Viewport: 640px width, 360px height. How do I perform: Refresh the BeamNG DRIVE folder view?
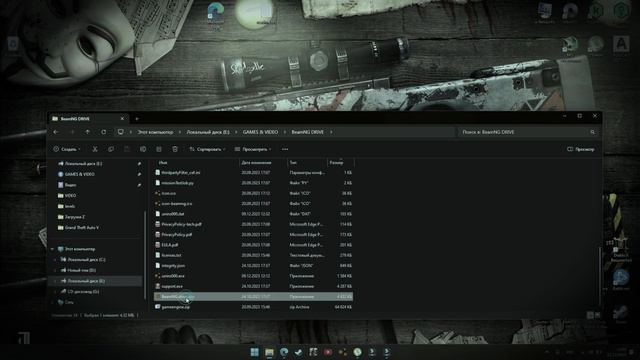point(104,132)
